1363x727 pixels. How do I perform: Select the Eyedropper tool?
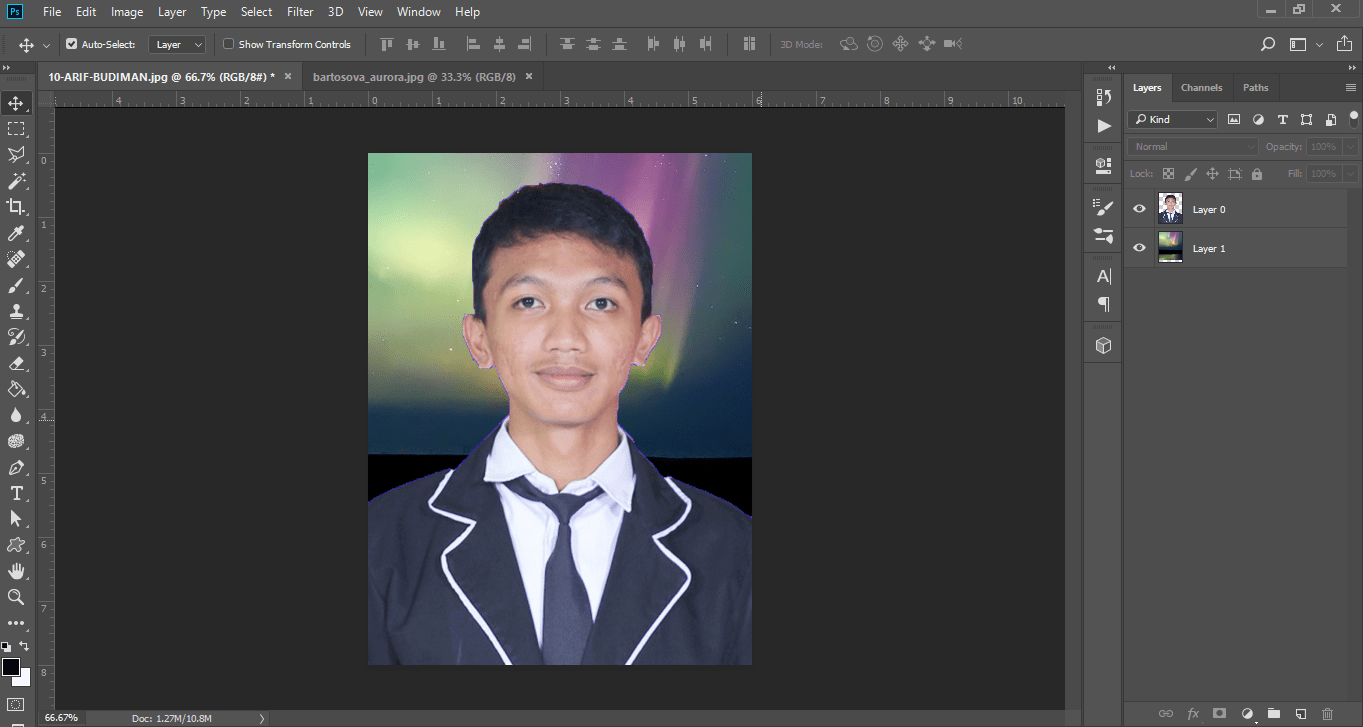[14, 233]
